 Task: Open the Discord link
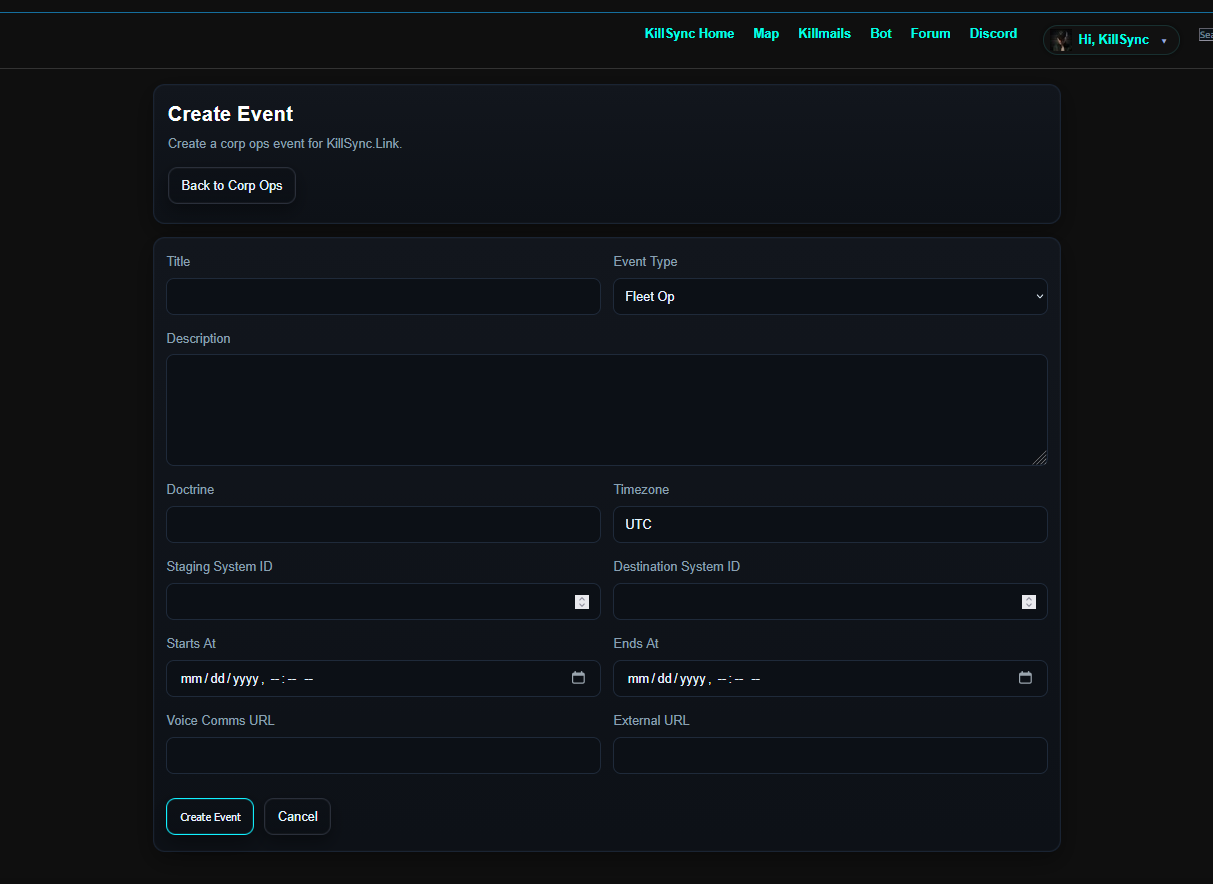pos(993,34)
